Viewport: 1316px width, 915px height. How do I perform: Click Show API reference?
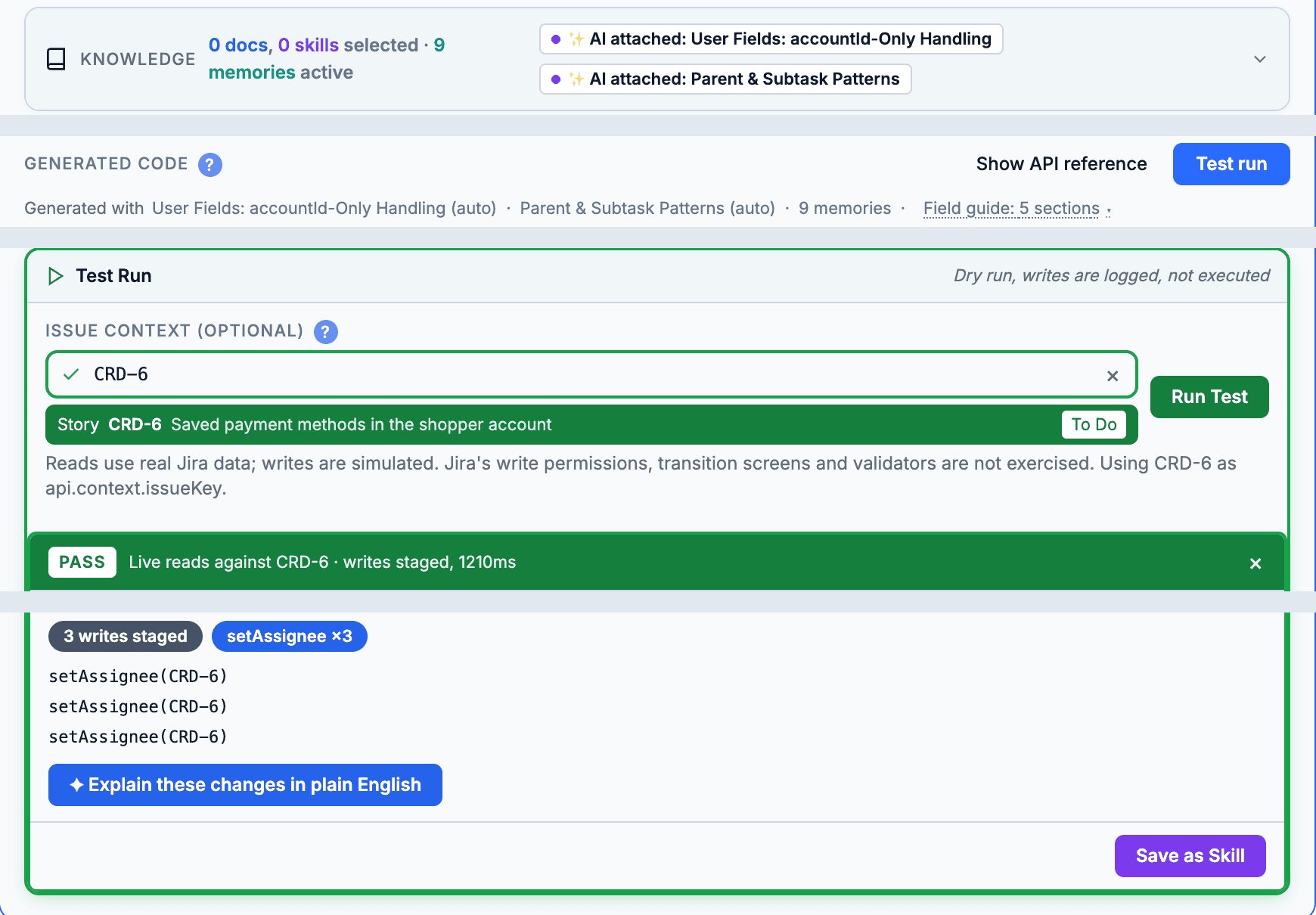(x=1061, y=164)
